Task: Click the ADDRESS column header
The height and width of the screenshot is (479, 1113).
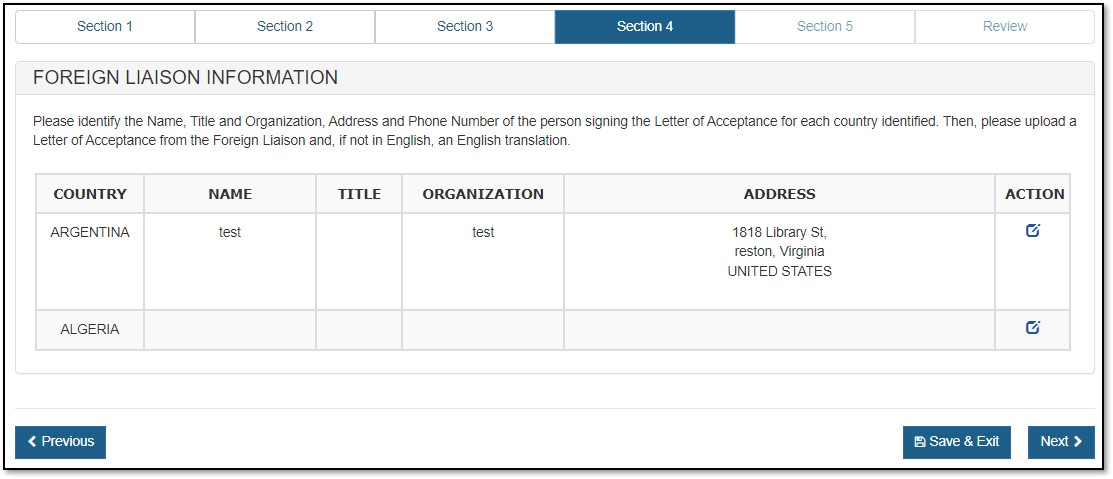Action: point(779,194)
